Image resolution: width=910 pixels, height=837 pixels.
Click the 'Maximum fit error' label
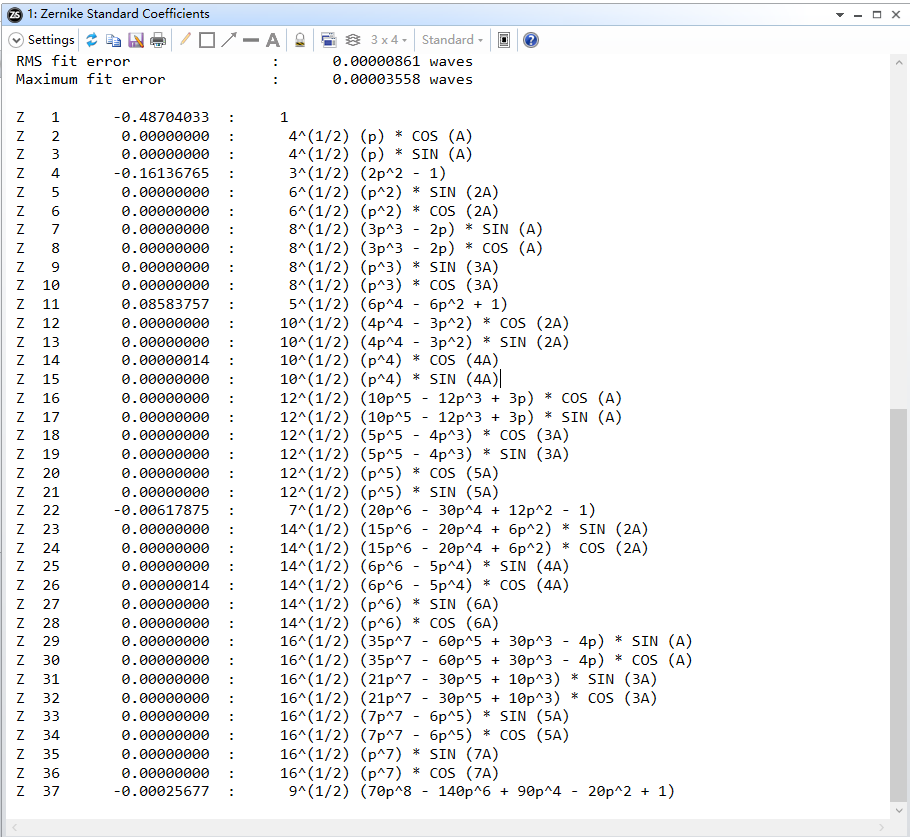91,80
